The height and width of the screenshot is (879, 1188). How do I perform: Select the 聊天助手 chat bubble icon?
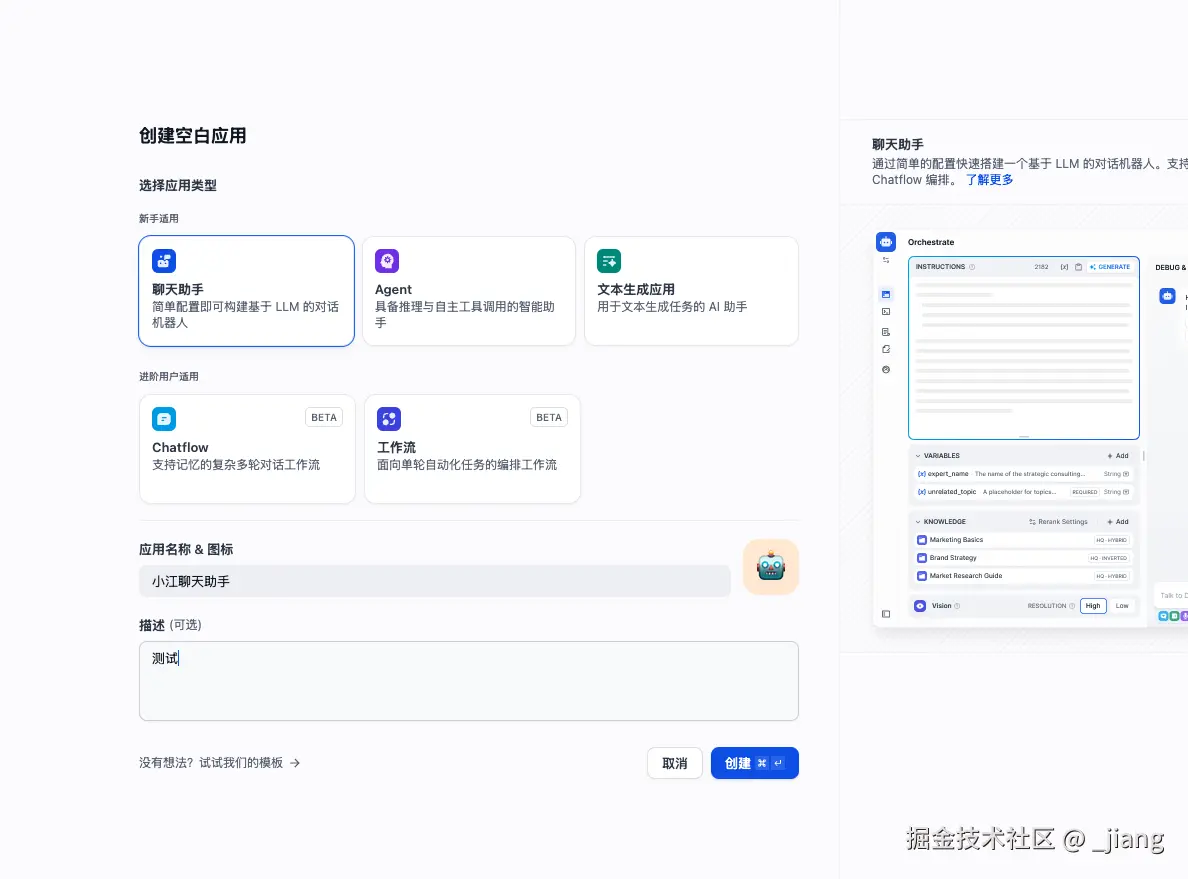(x=164, y=261)
